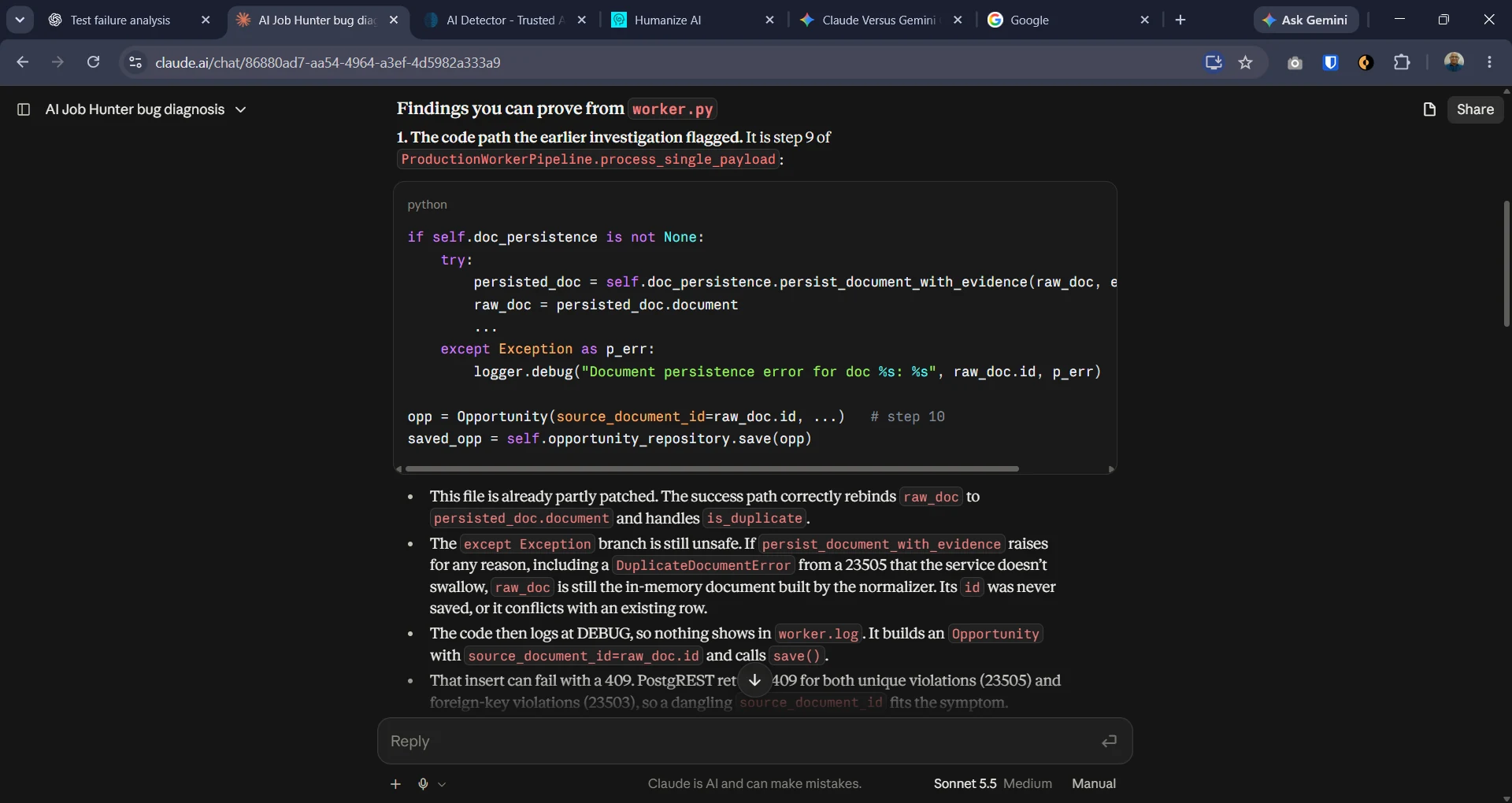Viewport: 1512px width, 803px height.
Task: Click the profile avatar in Chrome toolbar
Action: 1454,62
